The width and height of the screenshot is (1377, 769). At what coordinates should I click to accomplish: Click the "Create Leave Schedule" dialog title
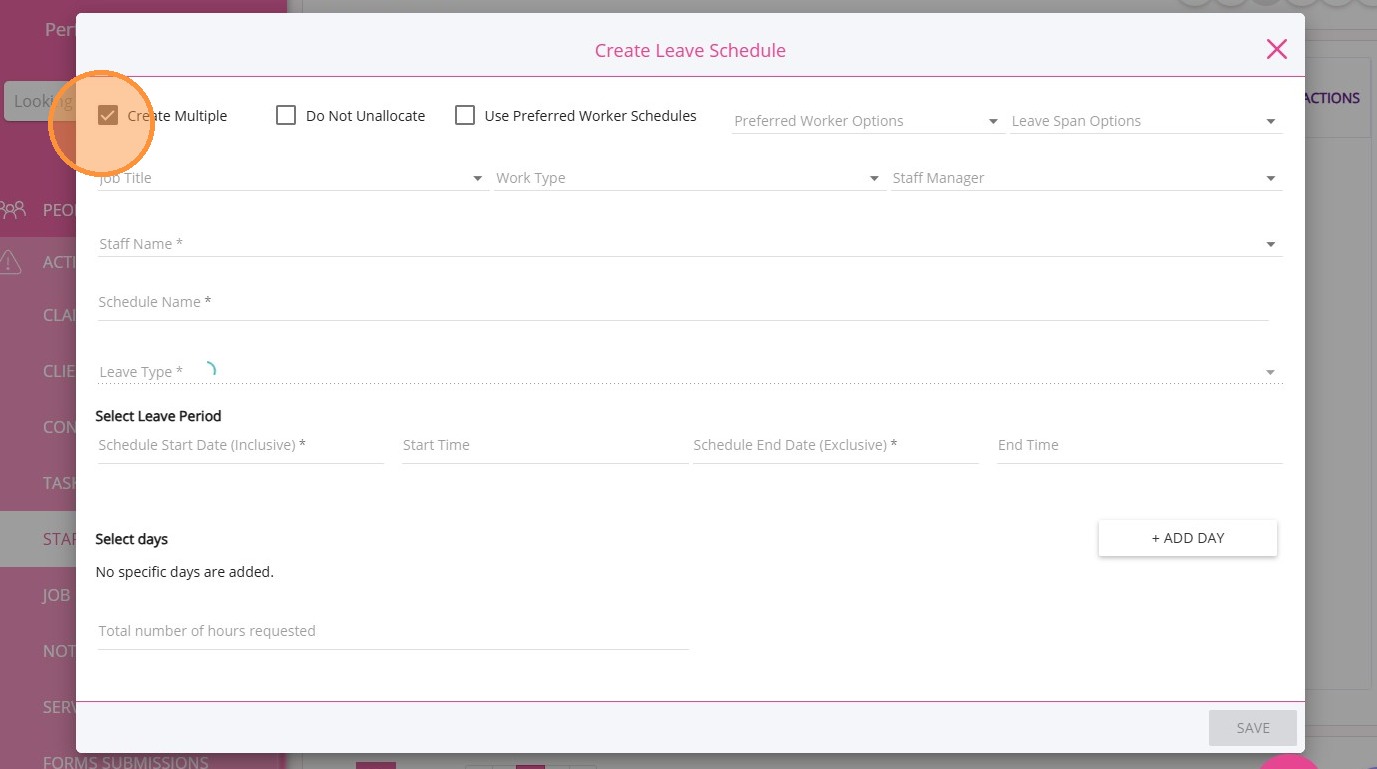[690, 50]
